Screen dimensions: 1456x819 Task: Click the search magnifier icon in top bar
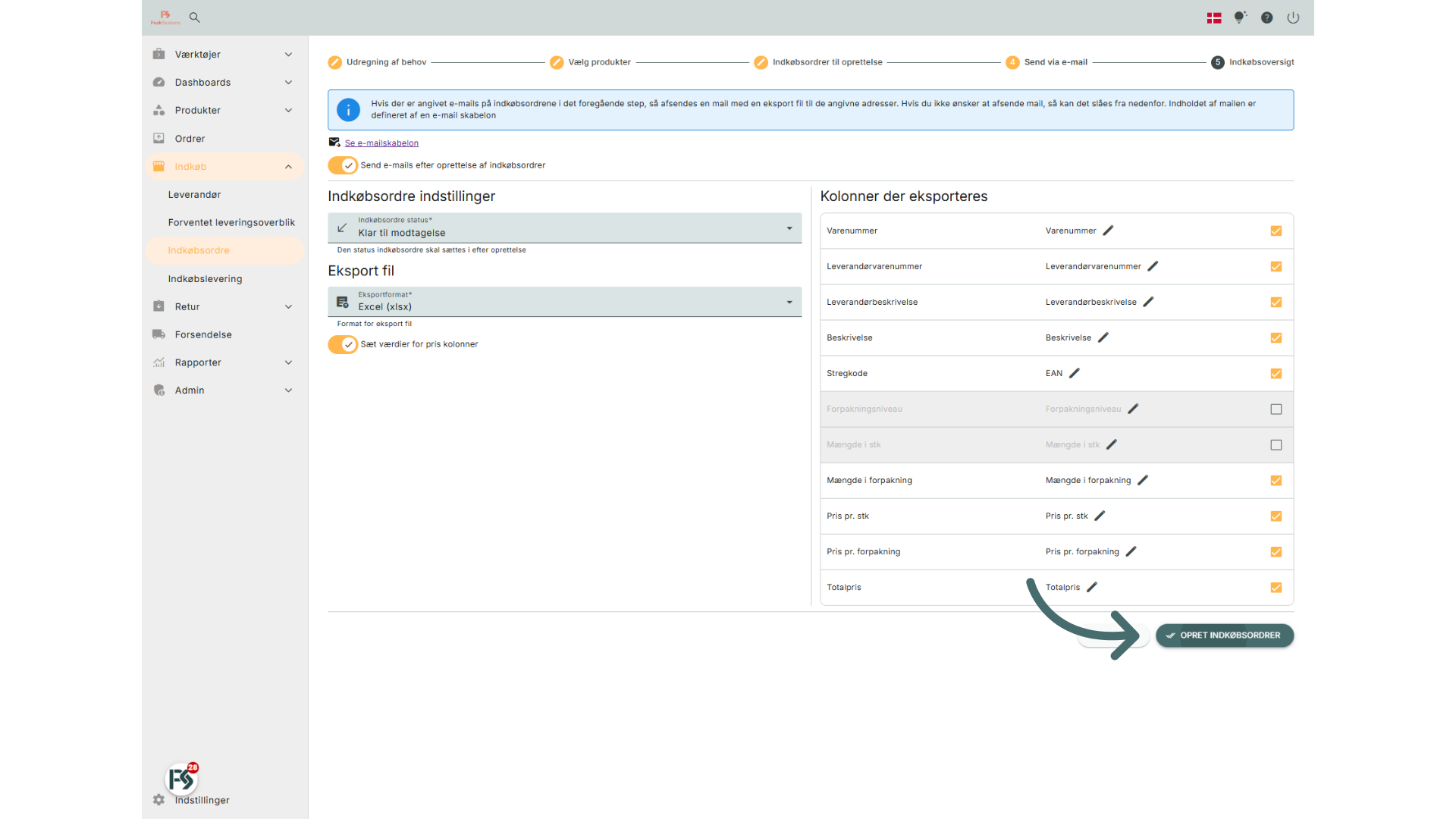tap(195, 17)
